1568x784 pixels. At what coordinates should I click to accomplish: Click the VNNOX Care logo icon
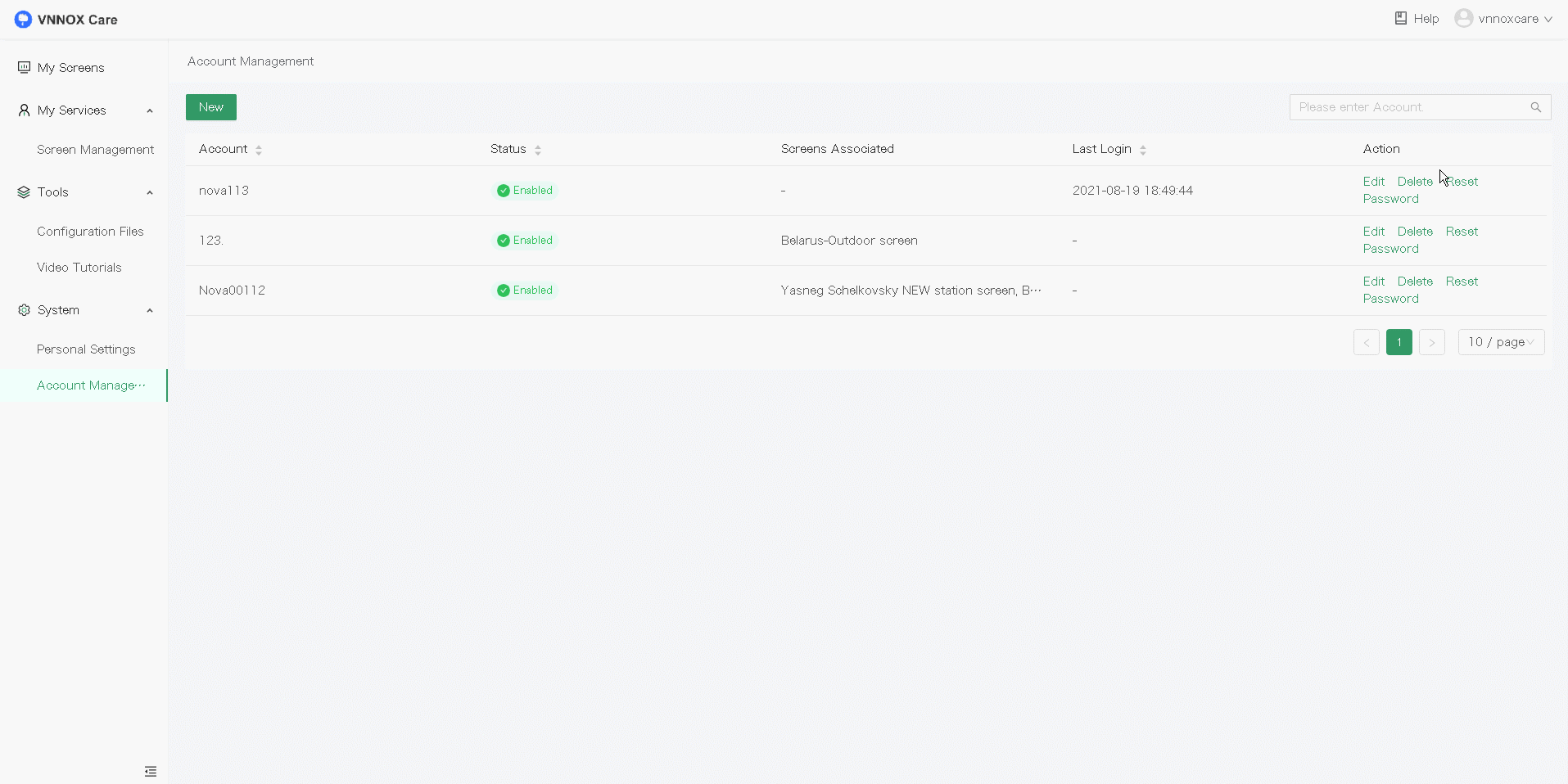tap(23, 19)
